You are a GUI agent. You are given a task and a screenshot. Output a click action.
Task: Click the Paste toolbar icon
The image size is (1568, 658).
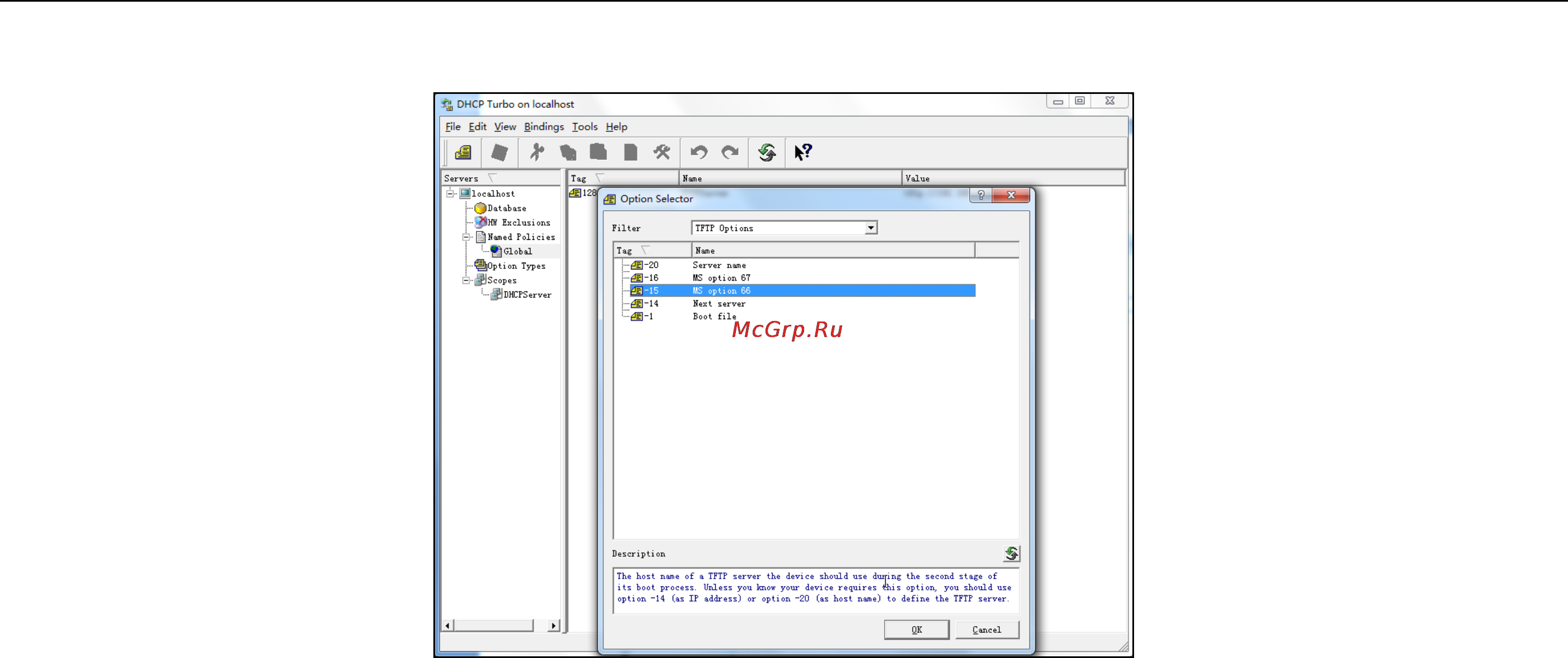(598, 152)
